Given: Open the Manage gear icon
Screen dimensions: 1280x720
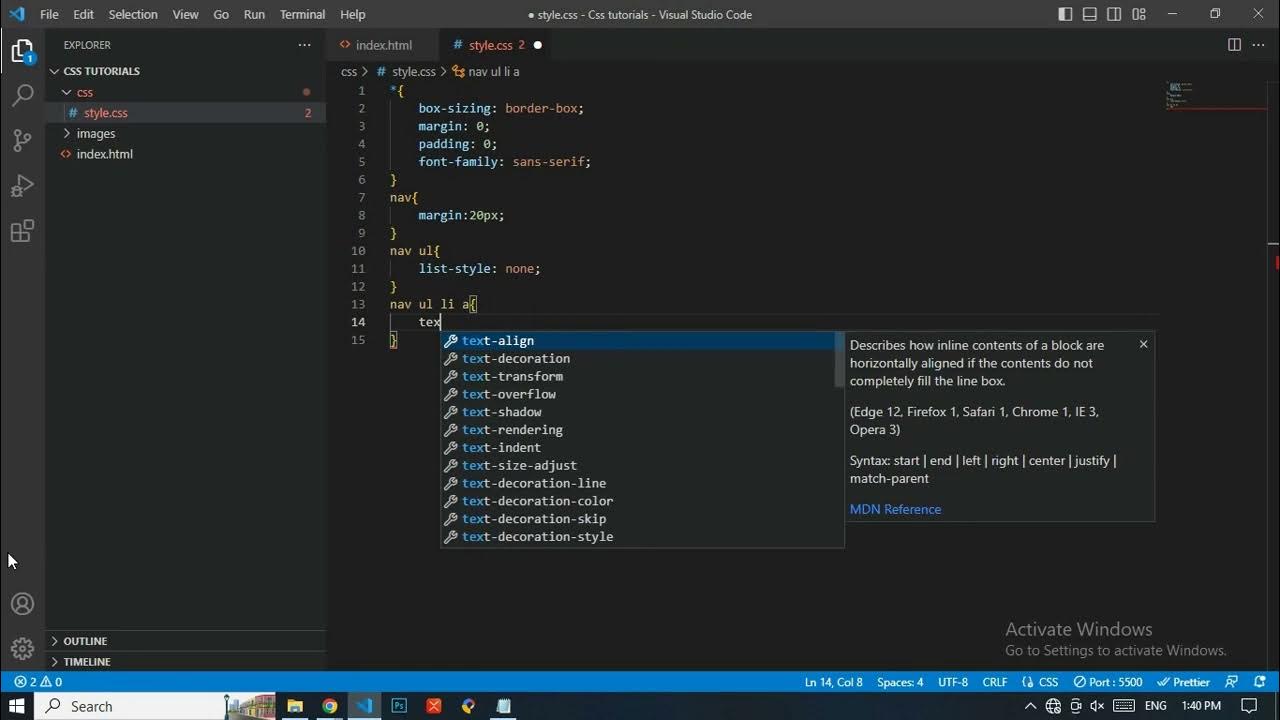Looking at the screenshot, I should click(22, 649).
